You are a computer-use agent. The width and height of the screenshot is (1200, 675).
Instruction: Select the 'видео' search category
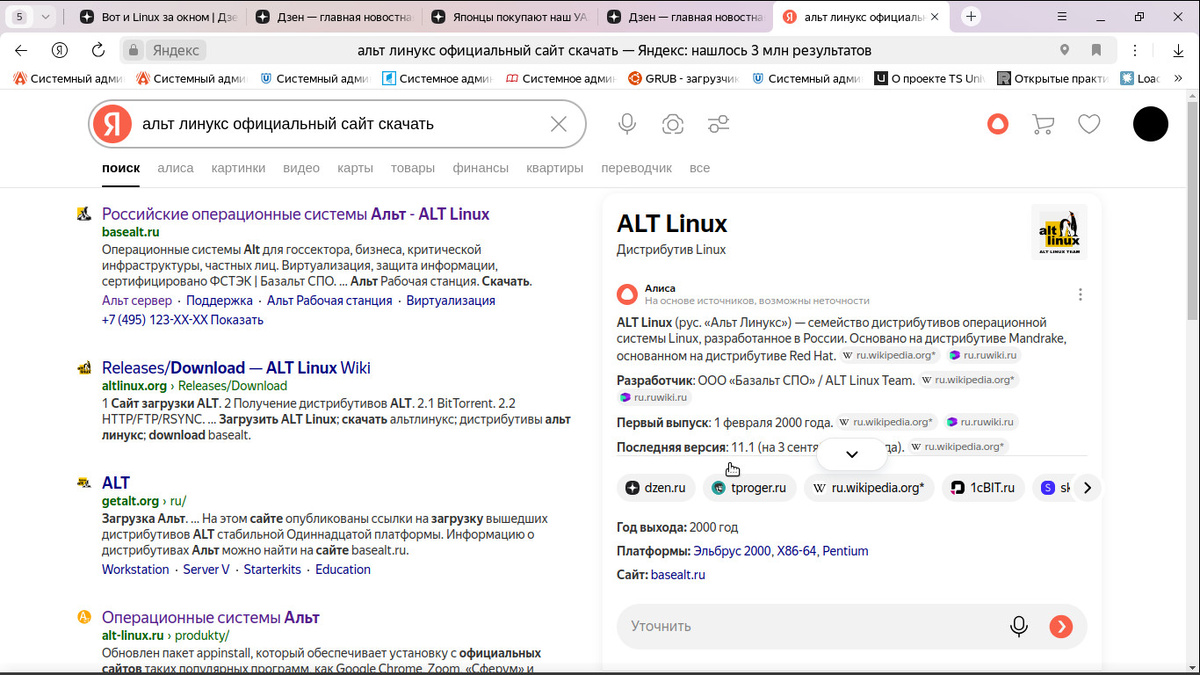coord(301,168)
